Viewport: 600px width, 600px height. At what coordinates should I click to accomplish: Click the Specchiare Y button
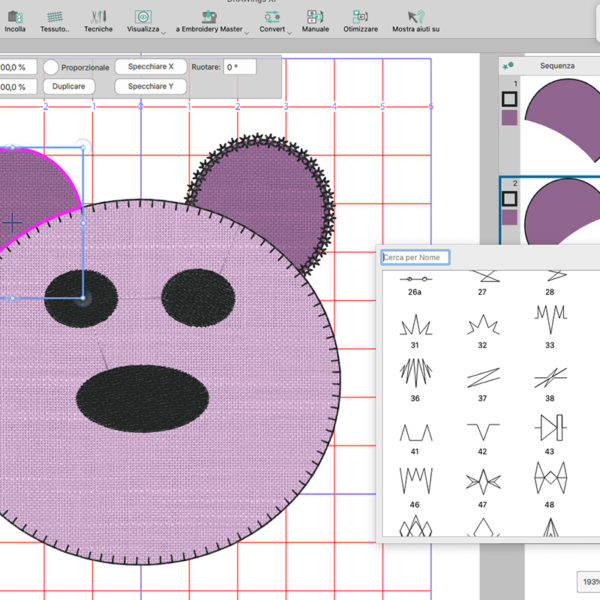click(x=151, y=86)
